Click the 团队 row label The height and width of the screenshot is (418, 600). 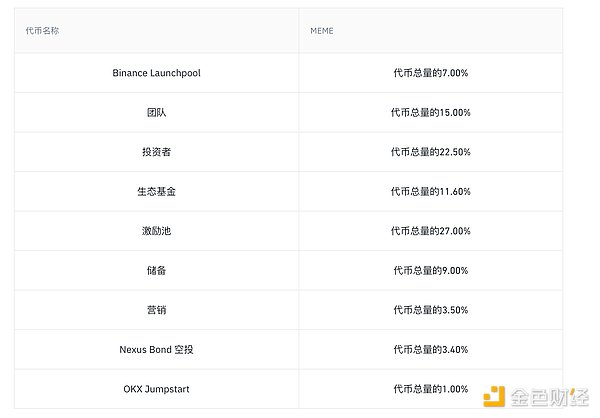[x=156, y=113]
